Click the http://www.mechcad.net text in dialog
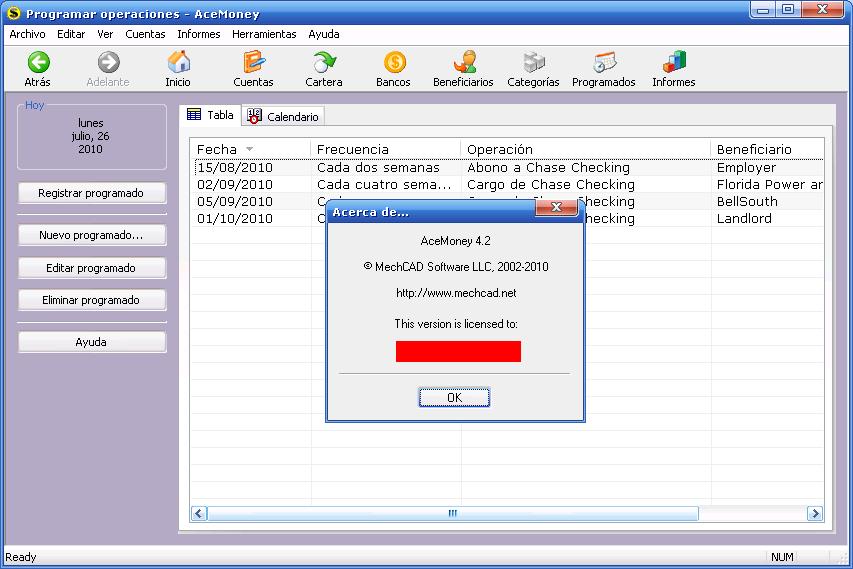Screen dimensions: 853x569 point(456,293)
